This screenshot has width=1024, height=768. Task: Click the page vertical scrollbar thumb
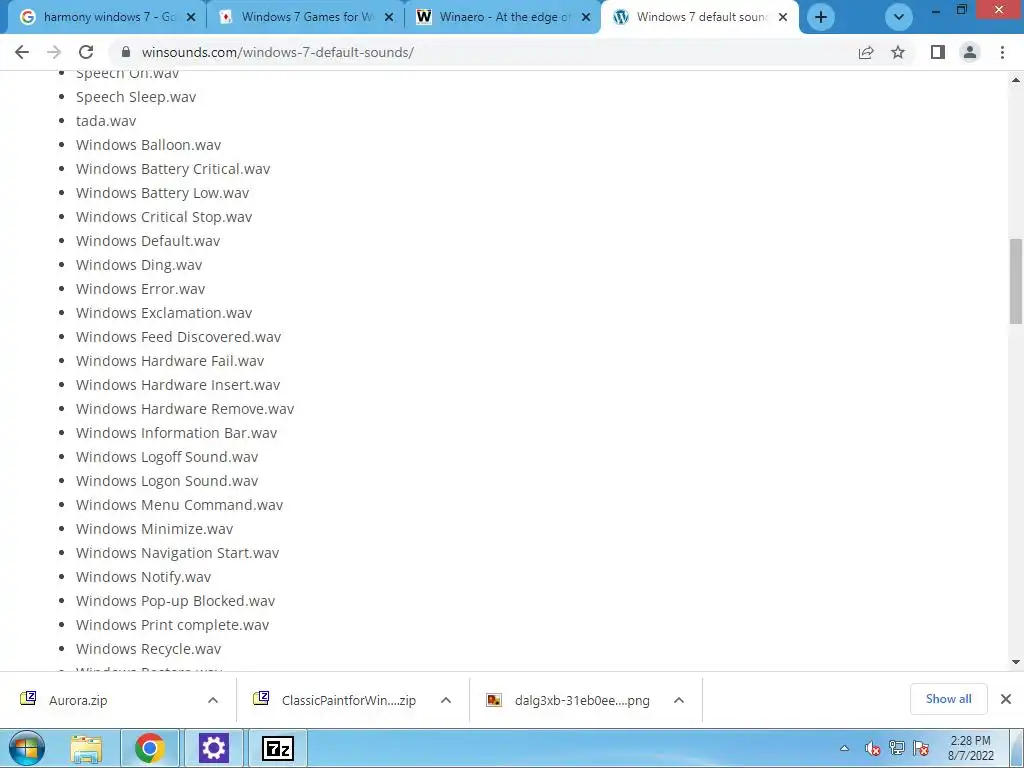click(1016, 281)
